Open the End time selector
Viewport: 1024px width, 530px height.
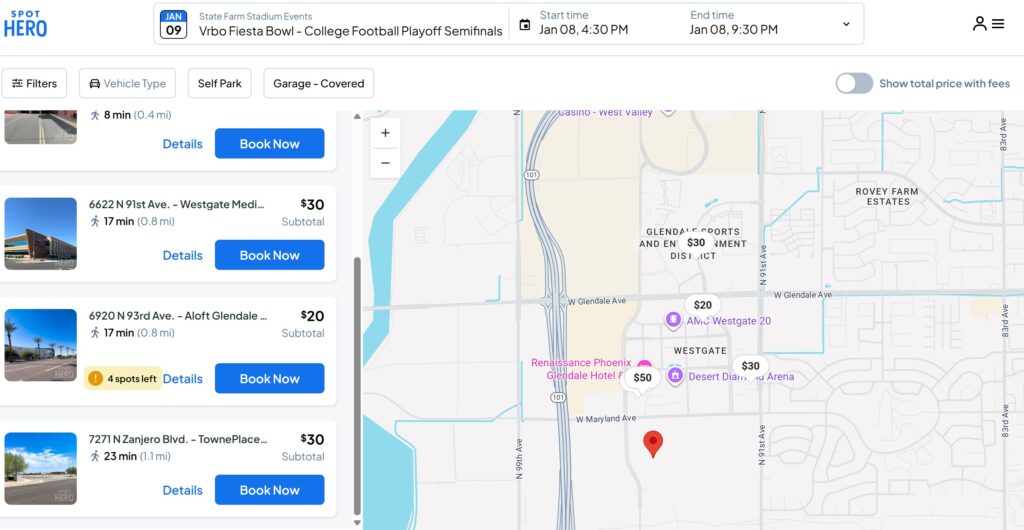(x=734, y=23)
